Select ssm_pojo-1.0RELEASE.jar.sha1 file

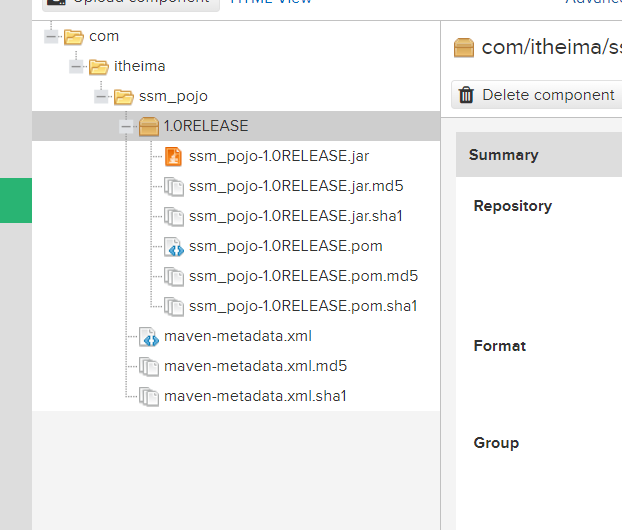tap(296, 216)
